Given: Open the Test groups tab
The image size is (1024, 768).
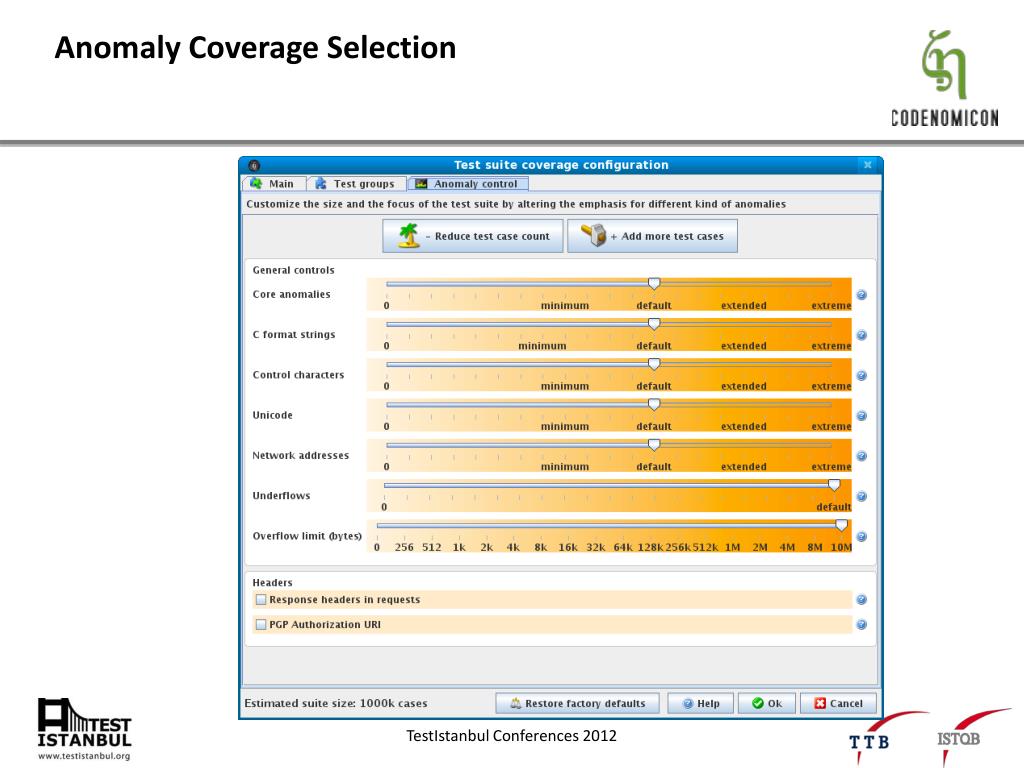Looking at the screenshot, I should 355,184.
